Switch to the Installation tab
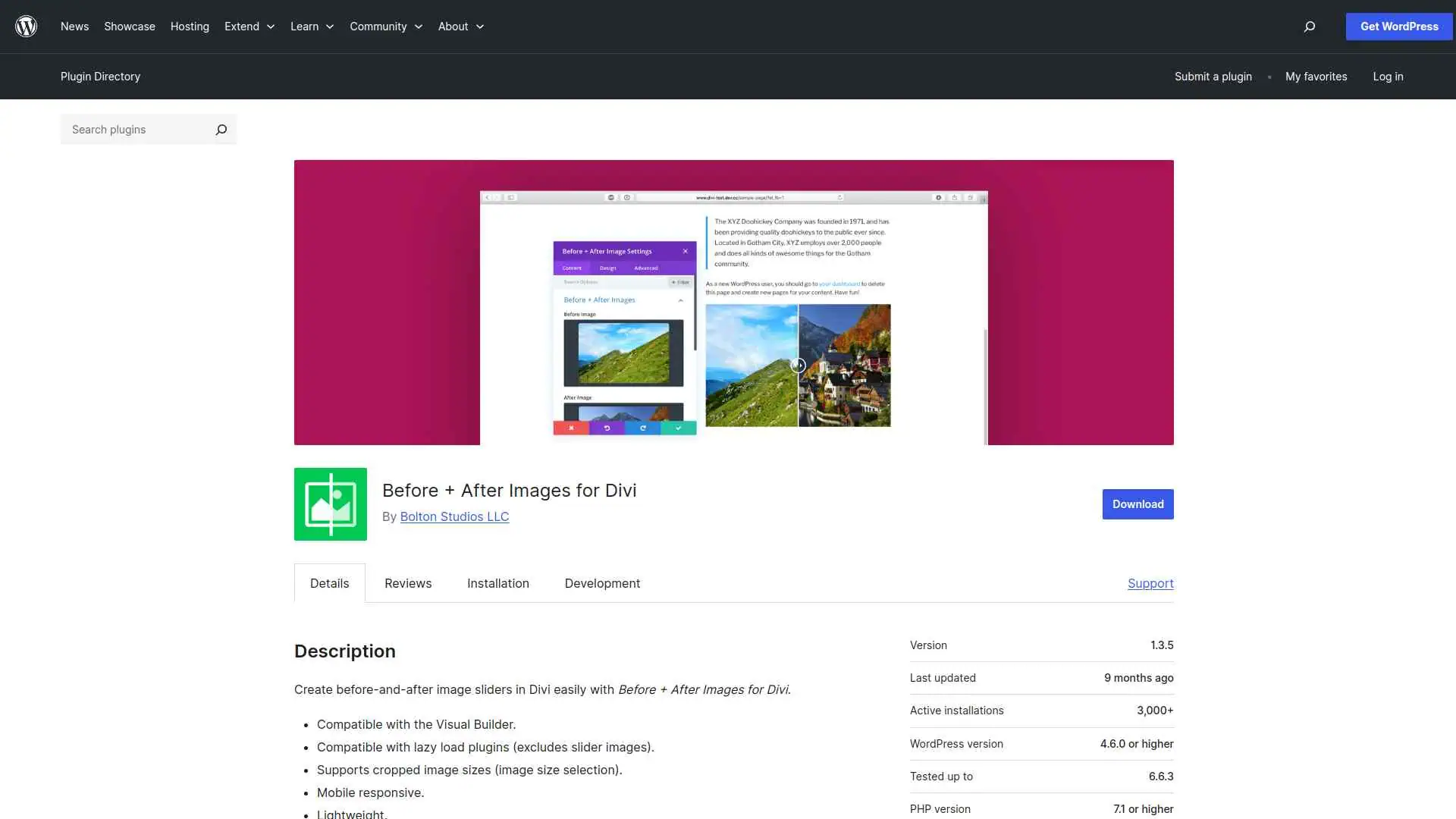The image size is (1456, 819). point(497,583)
